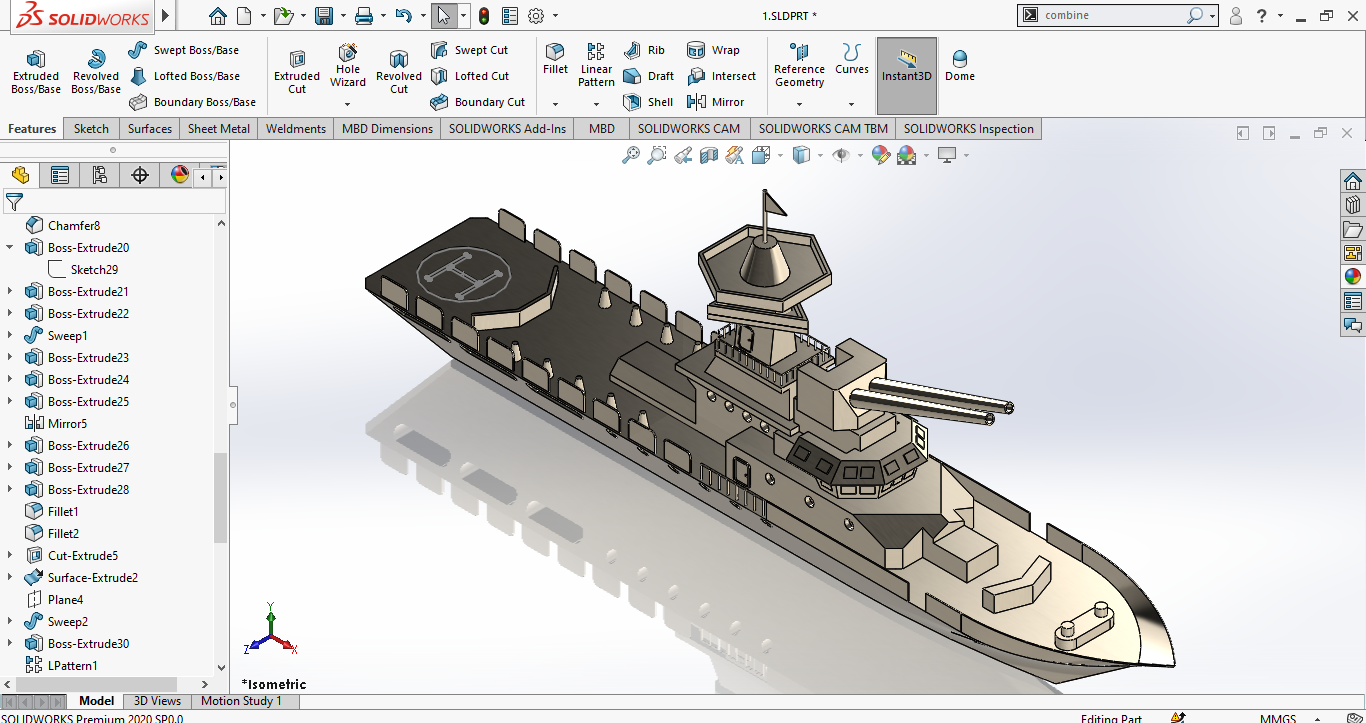Image resolution: width=1366 pixels, height=723 pixels.
Task: Open the Curves dropdown arrow
Action: click(x=851, y=104)
